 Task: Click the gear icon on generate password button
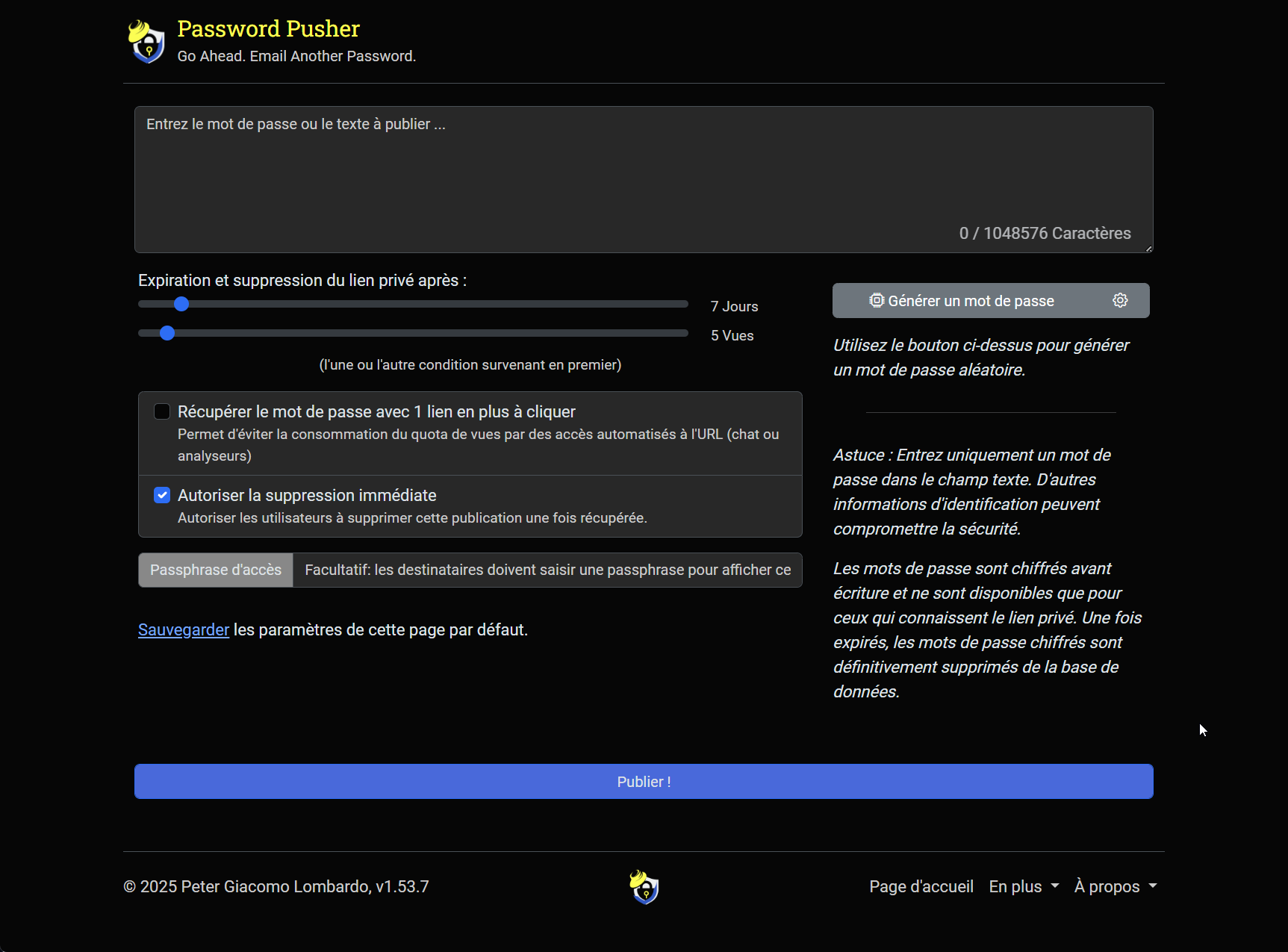click(x=1120, y=300)
